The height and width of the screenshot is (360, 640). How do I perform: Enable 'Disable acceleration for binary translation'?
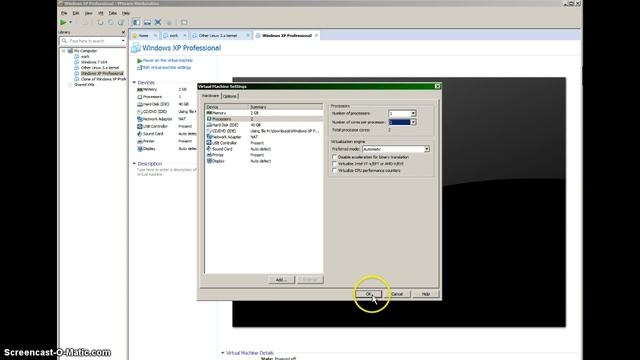335,157
